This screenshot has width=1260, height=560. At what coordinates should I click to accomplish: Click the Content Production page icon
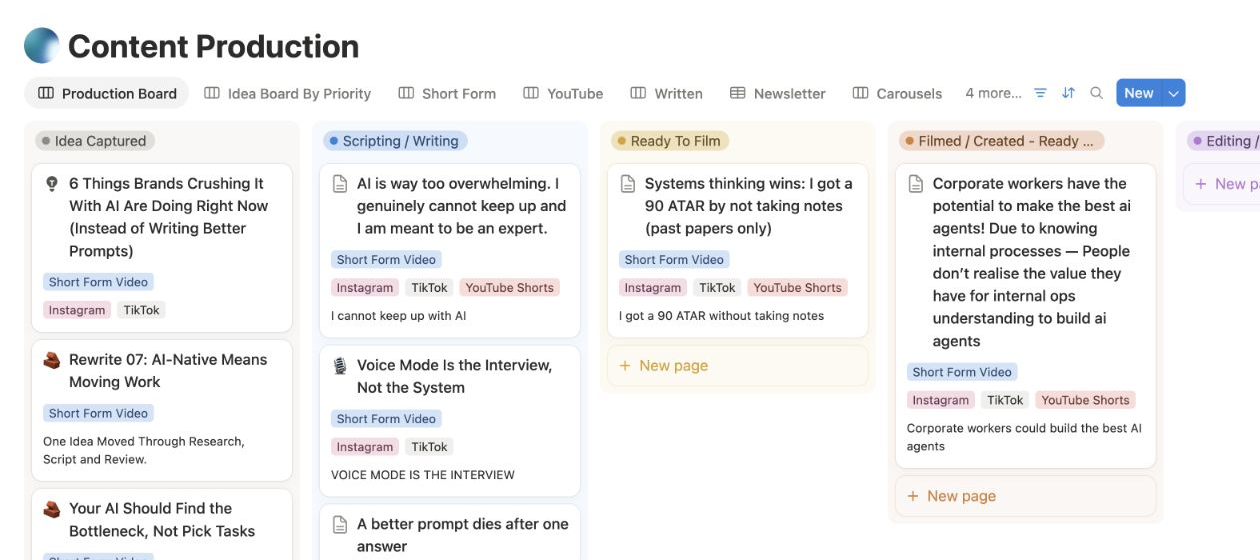pyautogui.click(x=42, y=46)
